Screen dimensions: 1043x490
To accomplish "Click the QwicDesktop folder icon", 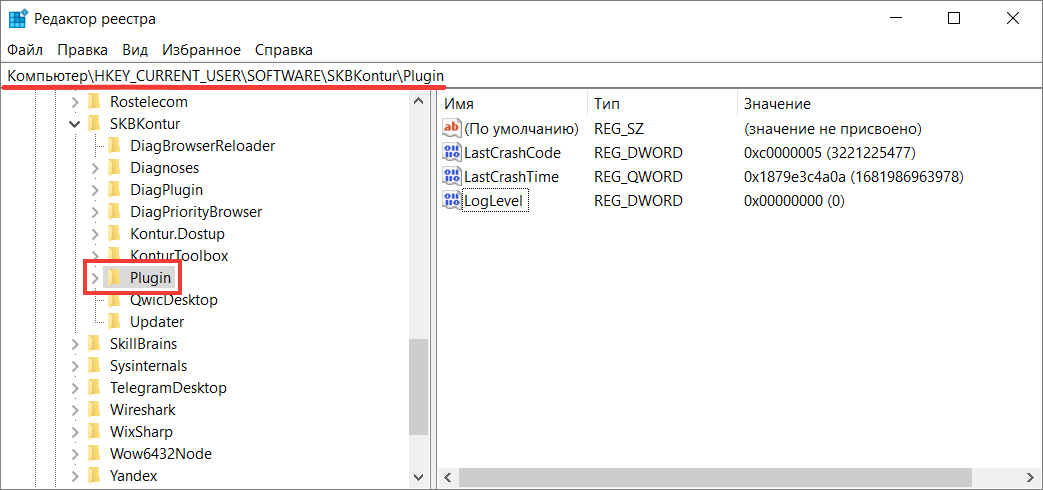I will coord(114,299).
